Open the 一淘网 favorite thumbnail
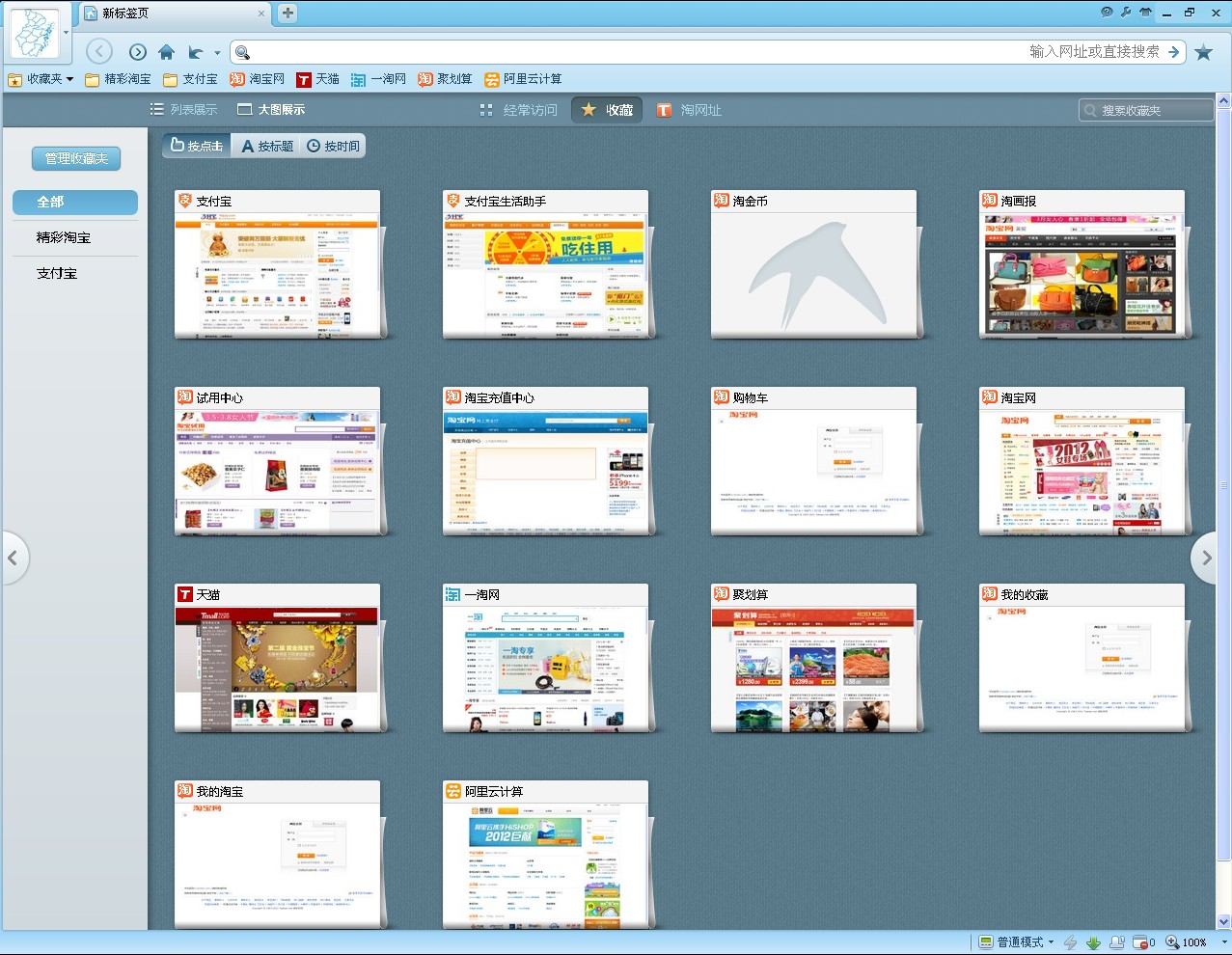The width and height of the screenshot is (1232, 955). click(546, 658)
